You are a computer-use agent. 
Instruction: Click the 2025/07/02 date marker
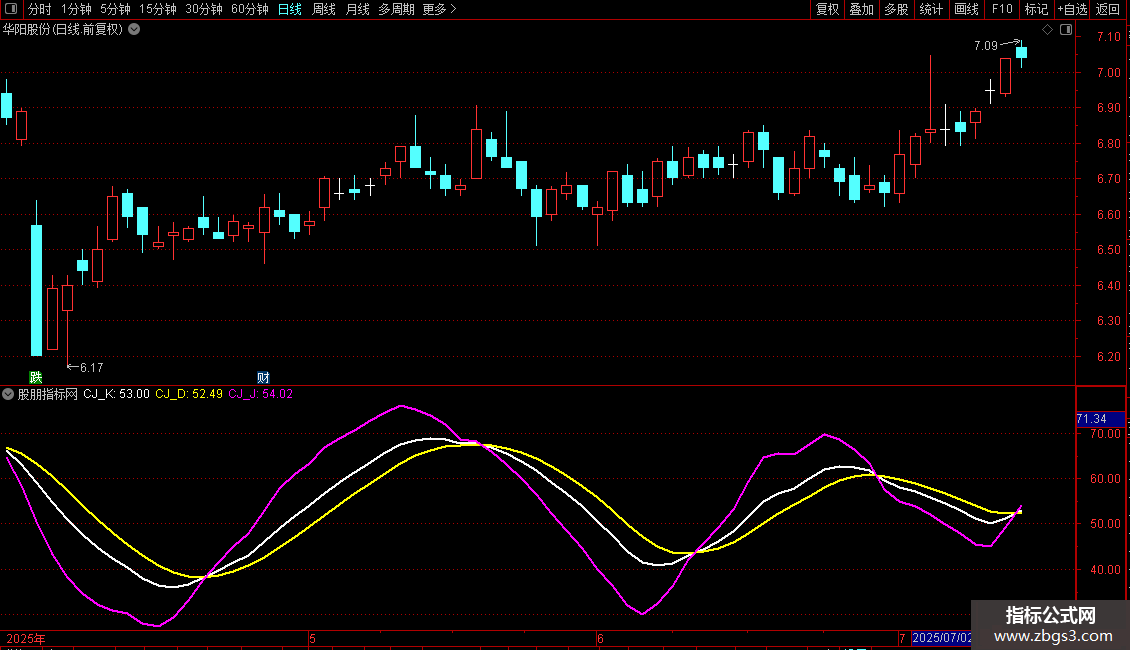(942, 638)
